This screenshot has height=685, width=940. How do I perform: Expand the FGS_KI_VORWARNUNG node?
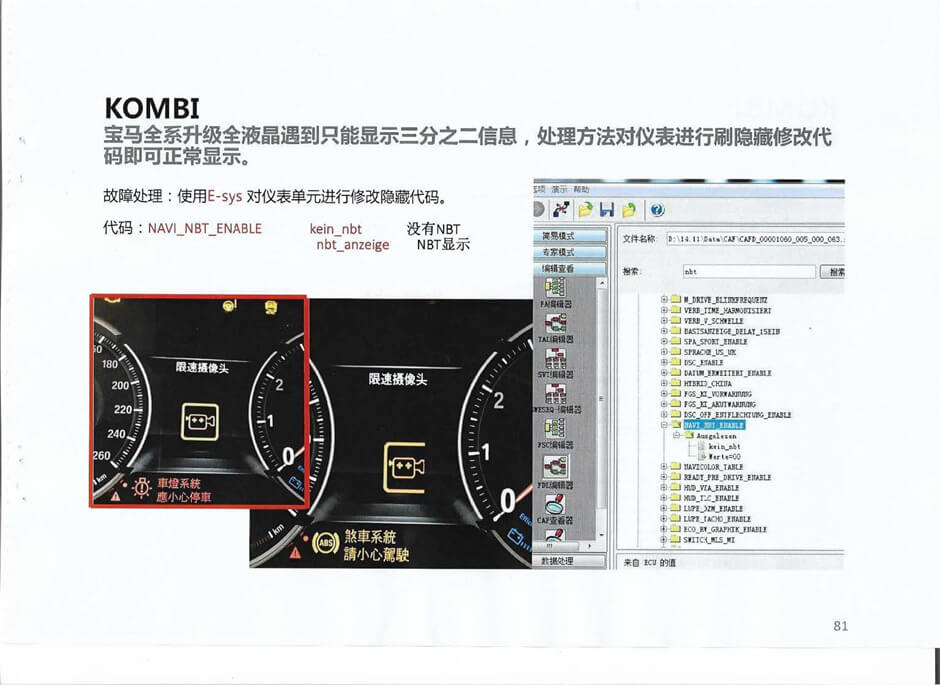coord(664,394)
